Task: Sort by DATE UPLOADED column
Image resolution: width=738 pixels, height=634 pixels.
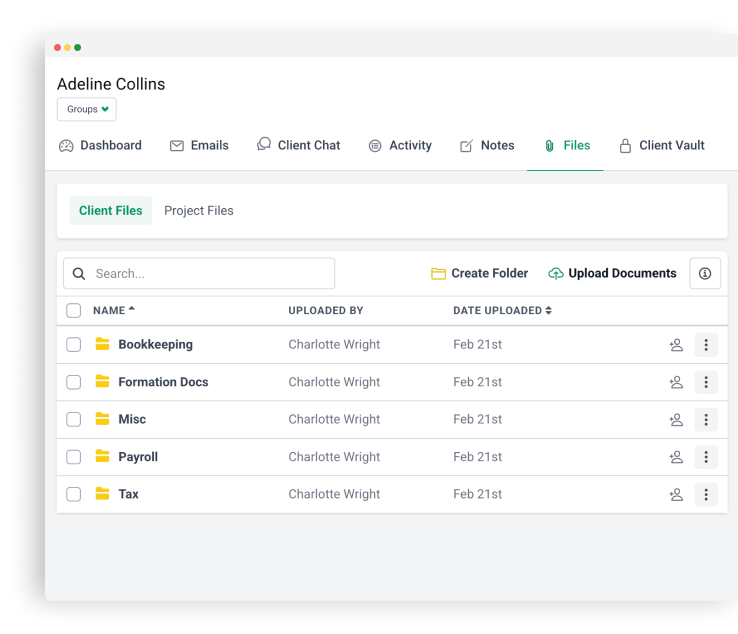Action: [502, 311]
